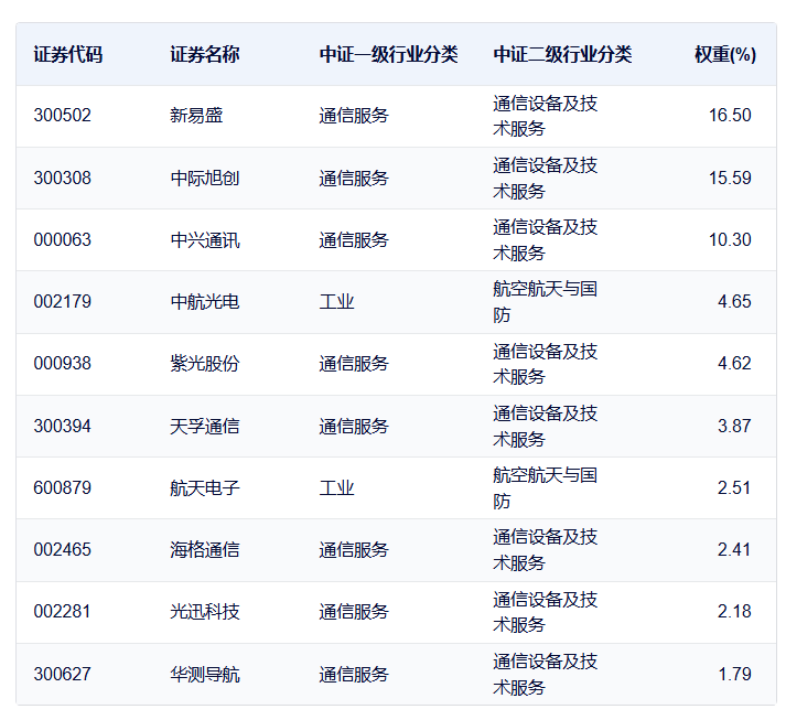Click 通信服务 in the 华测导航 row
The height and width of the screenshot is (720, 786).
tap(354, 674)
